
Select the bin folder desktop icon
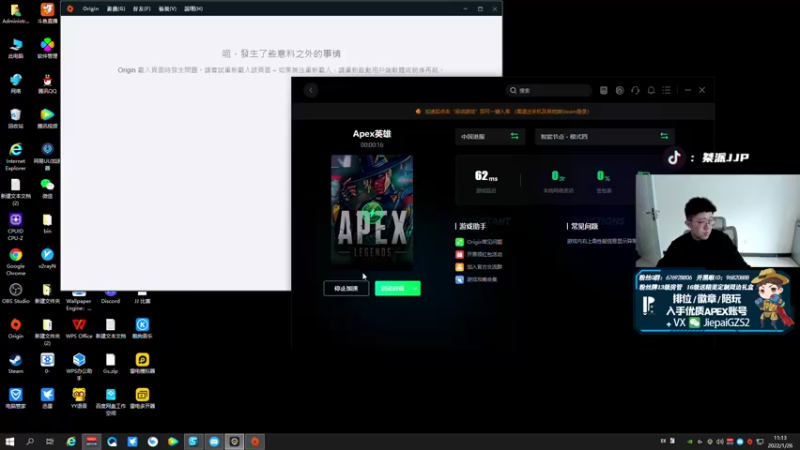pos(47,223)
